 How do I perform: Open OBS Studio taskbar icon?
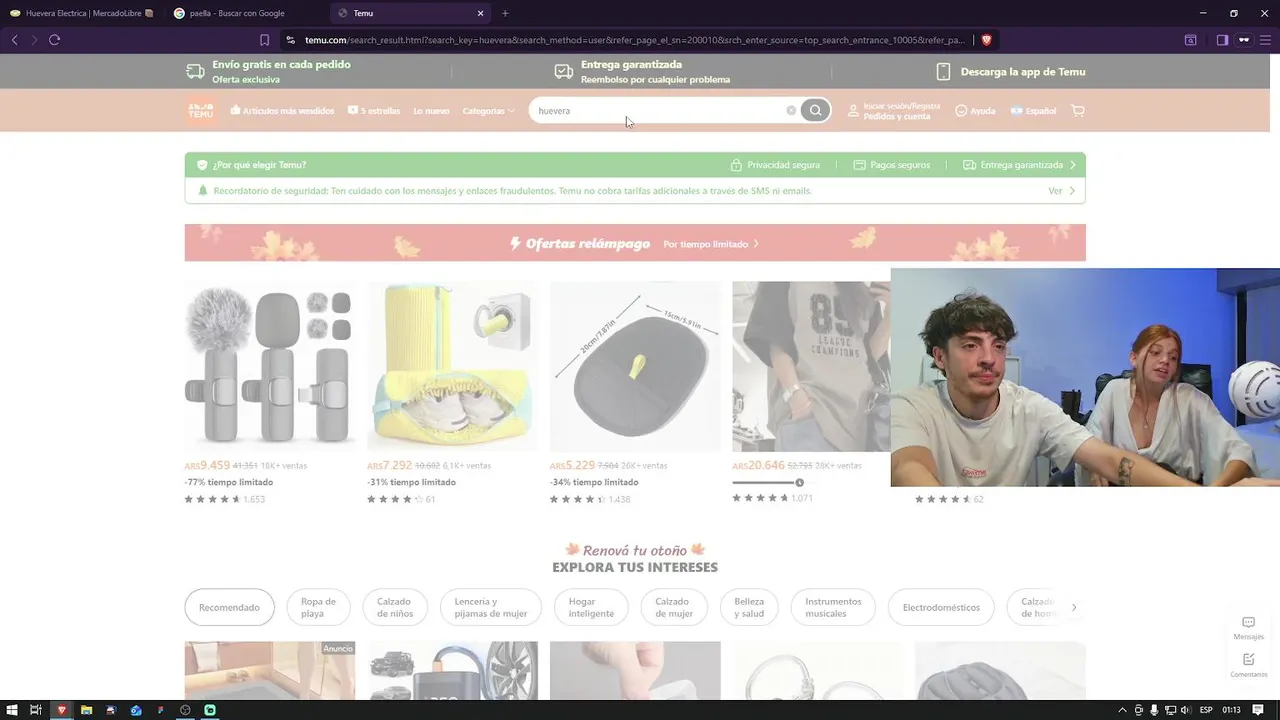[x=185, y=710]
